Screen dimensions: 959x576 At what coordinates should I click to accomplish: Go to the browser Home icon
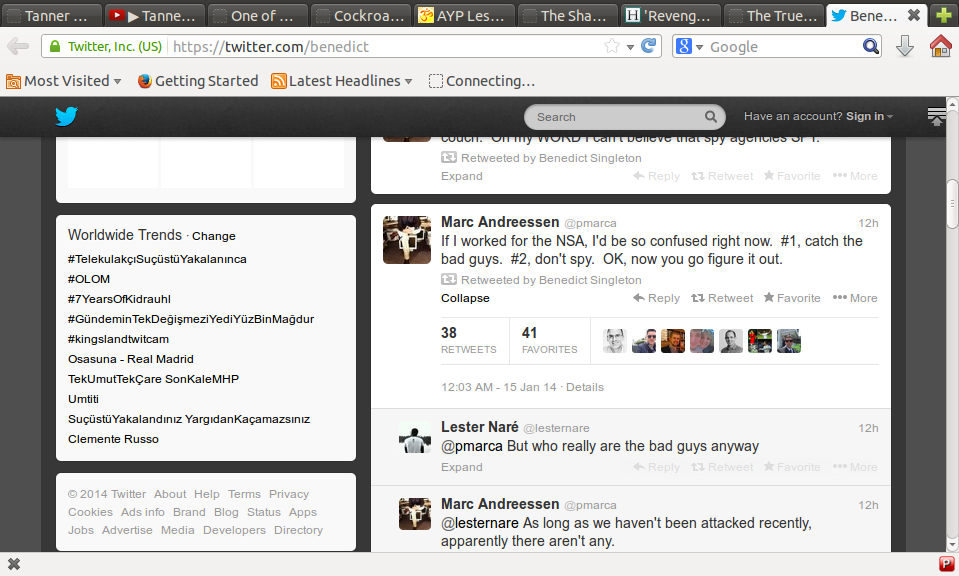click(x=941, y=46)
